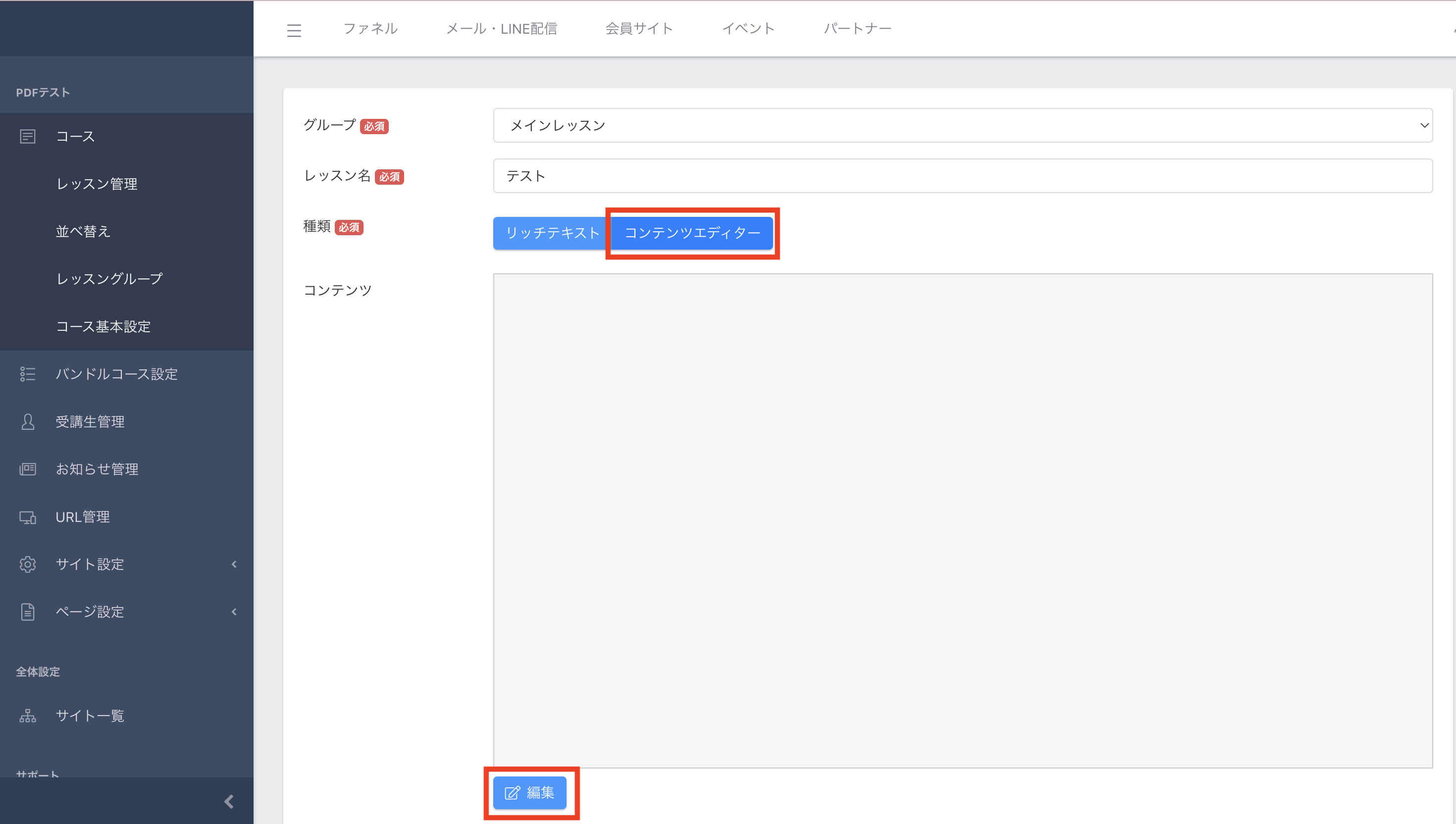Image resolution: width=1456 pixels, height=824 pixels.
Task: Select リッチテキスト content type
Action: [552, 233]
